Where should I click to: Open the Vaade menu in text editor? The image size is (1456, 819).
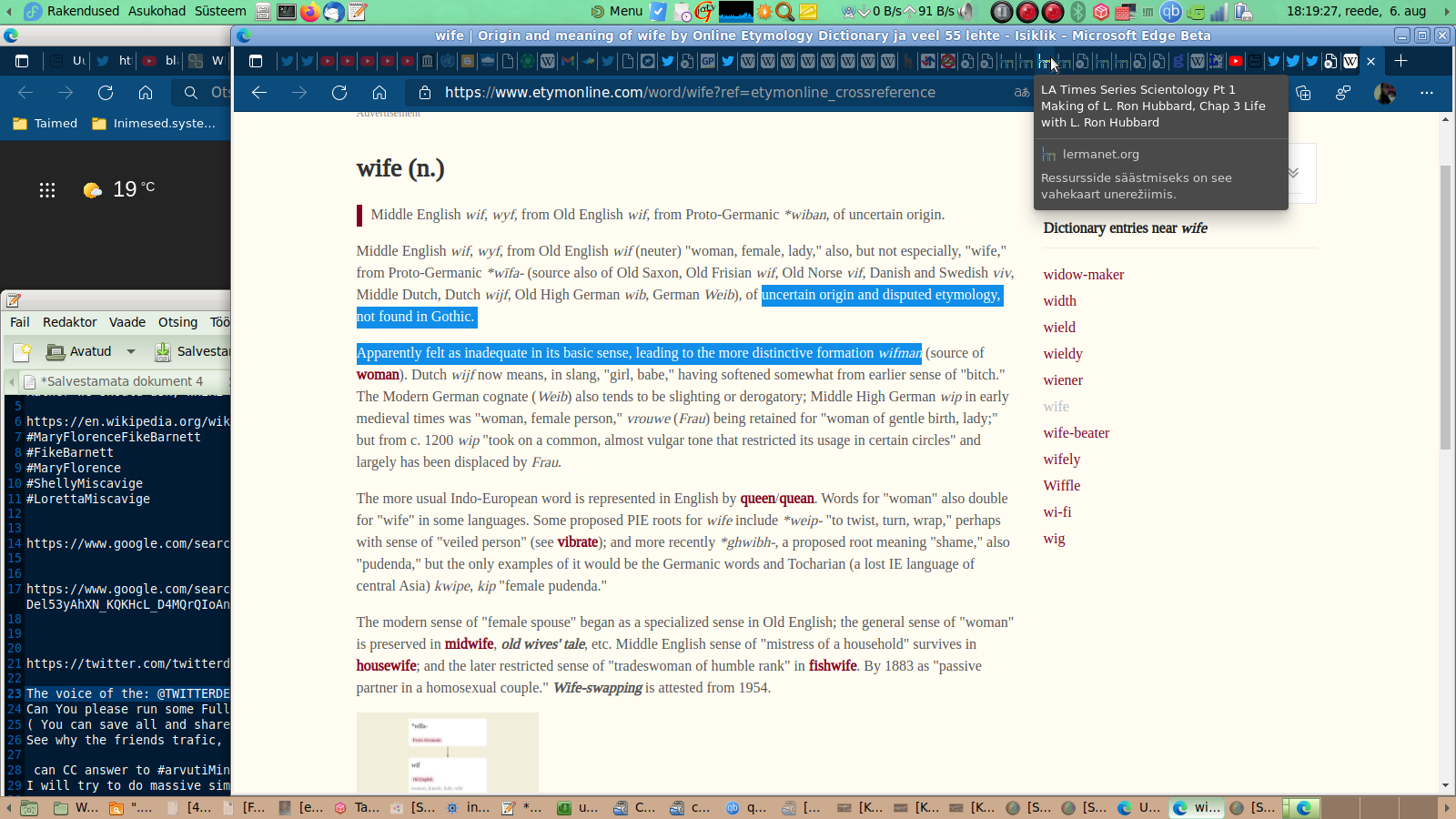pos(127,322)
